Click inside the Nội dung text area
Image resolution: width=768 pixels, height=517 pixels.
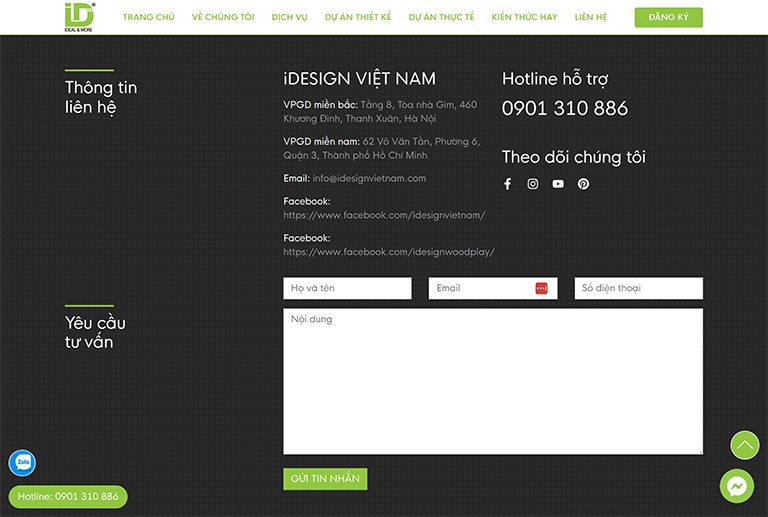point(493,381)
